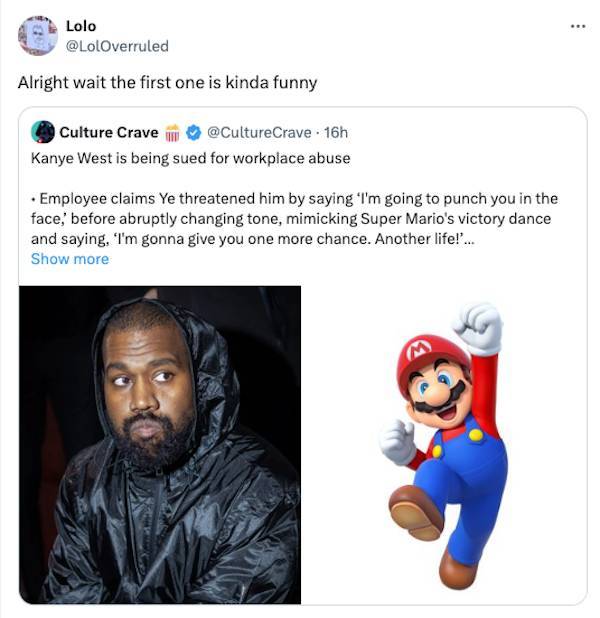Click Lolo's profile avatar picture
Image resolution: width=600 pixels, height=618 pixels.
pyautogui.click(x=38, y=36)
